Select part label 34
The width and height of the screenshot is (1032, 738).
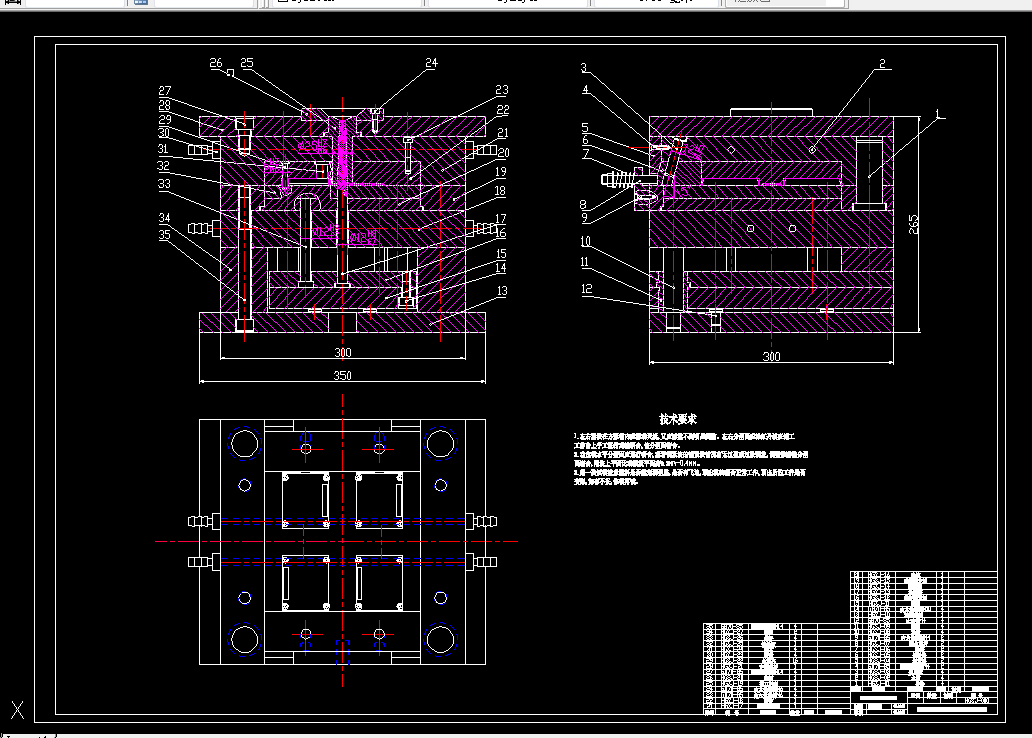pyautogui.click(x=164, y=217)
